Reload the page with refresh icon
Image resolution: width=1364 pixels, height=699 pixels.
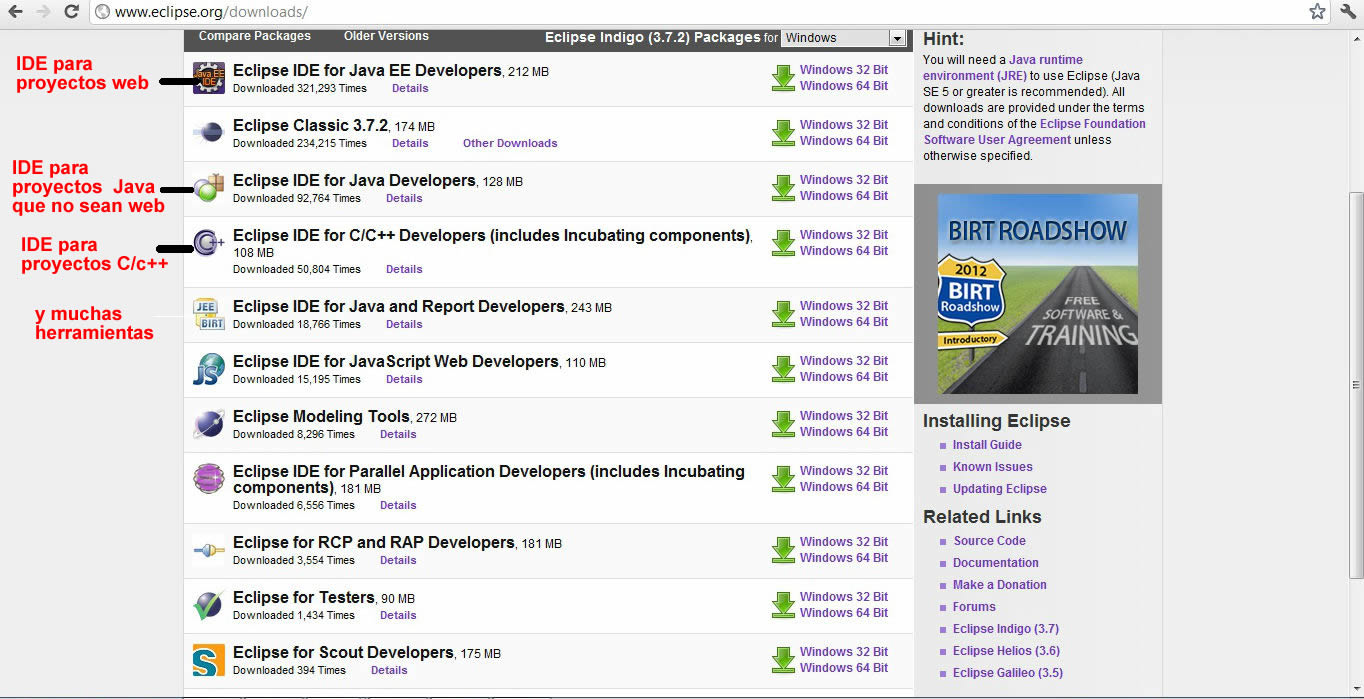pyautogui.click(x=71, y=12)
